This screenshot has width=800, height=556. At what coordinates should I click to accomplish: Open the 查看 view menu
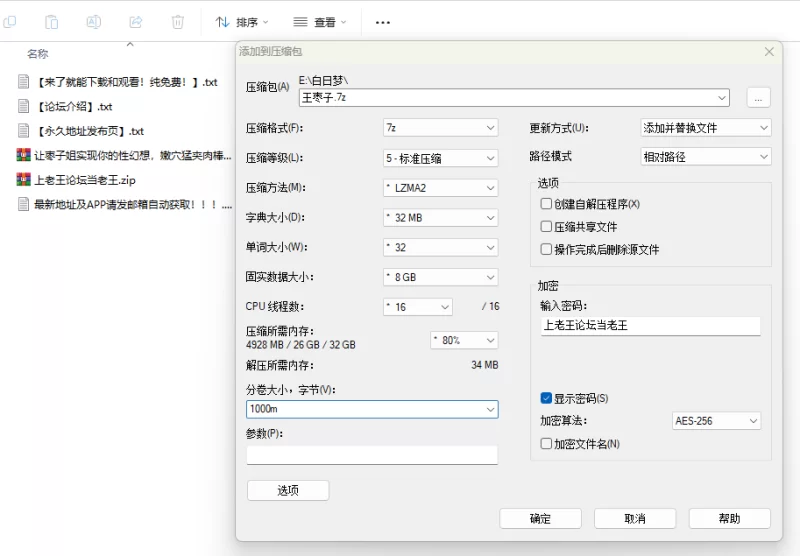pyautogui.click(x=320, y=21)
